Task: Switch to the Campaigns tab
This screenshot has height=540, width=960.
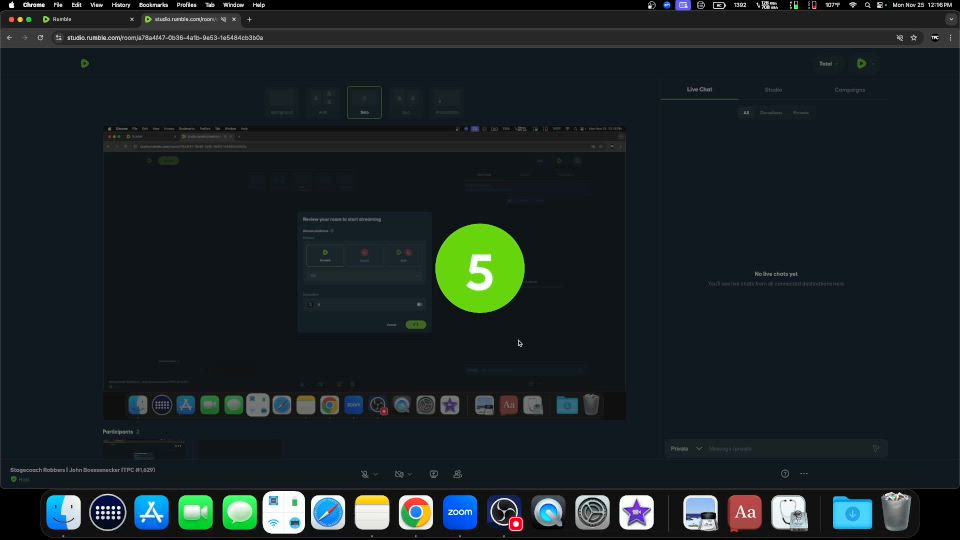Action: (x=850, y=90)
